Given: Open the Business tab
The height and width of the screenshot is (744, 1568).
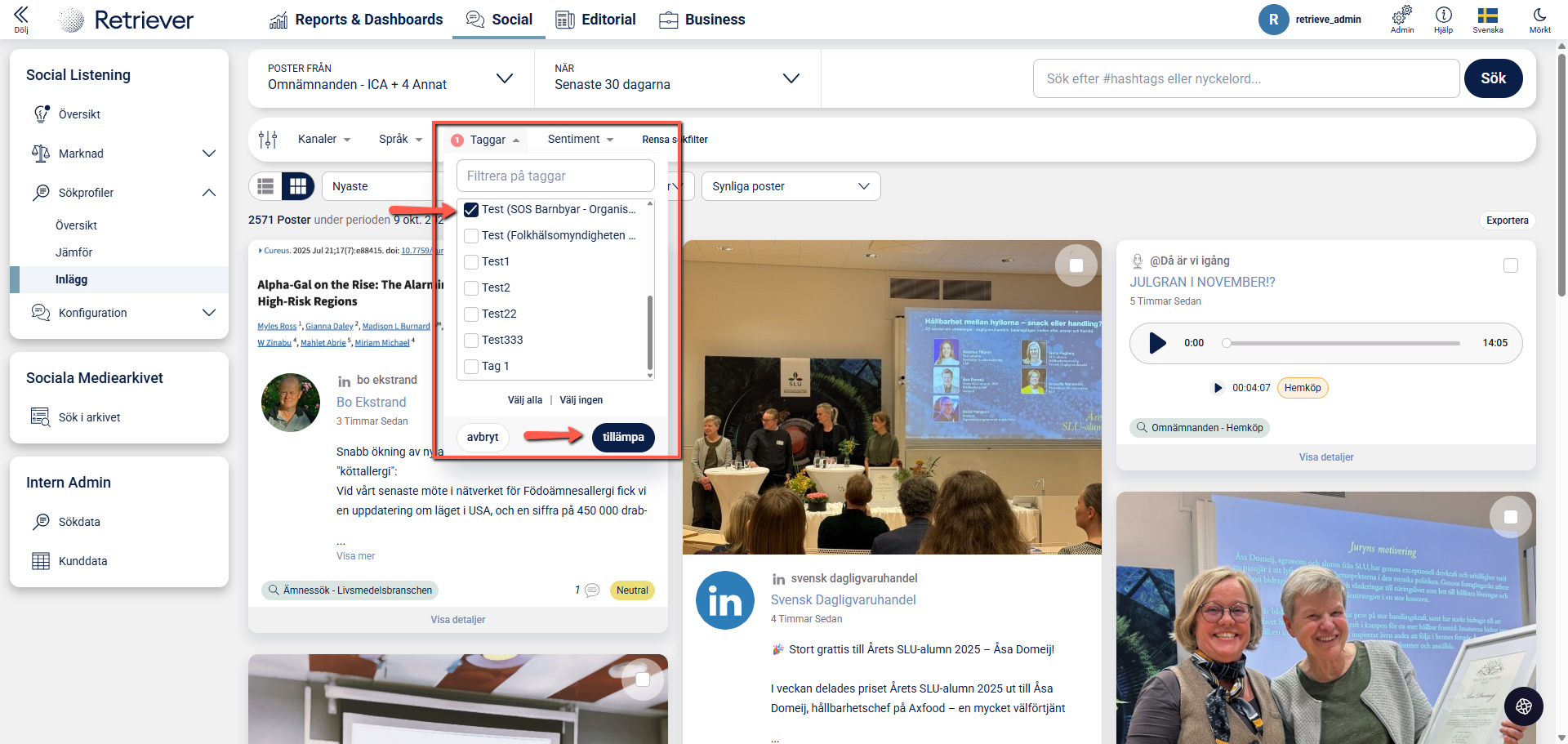Looking at the screenshot, I should click(x=702, y=20).
